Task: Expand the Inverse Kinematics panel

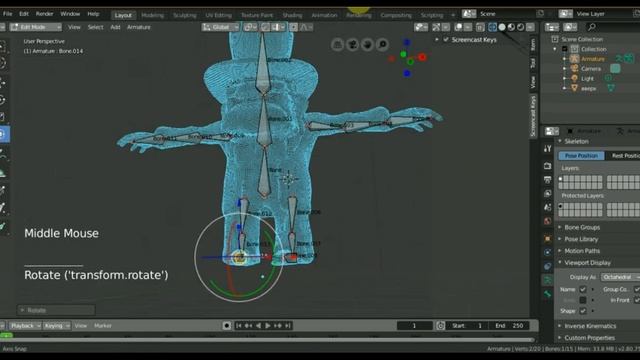Action: pos(590,326)
